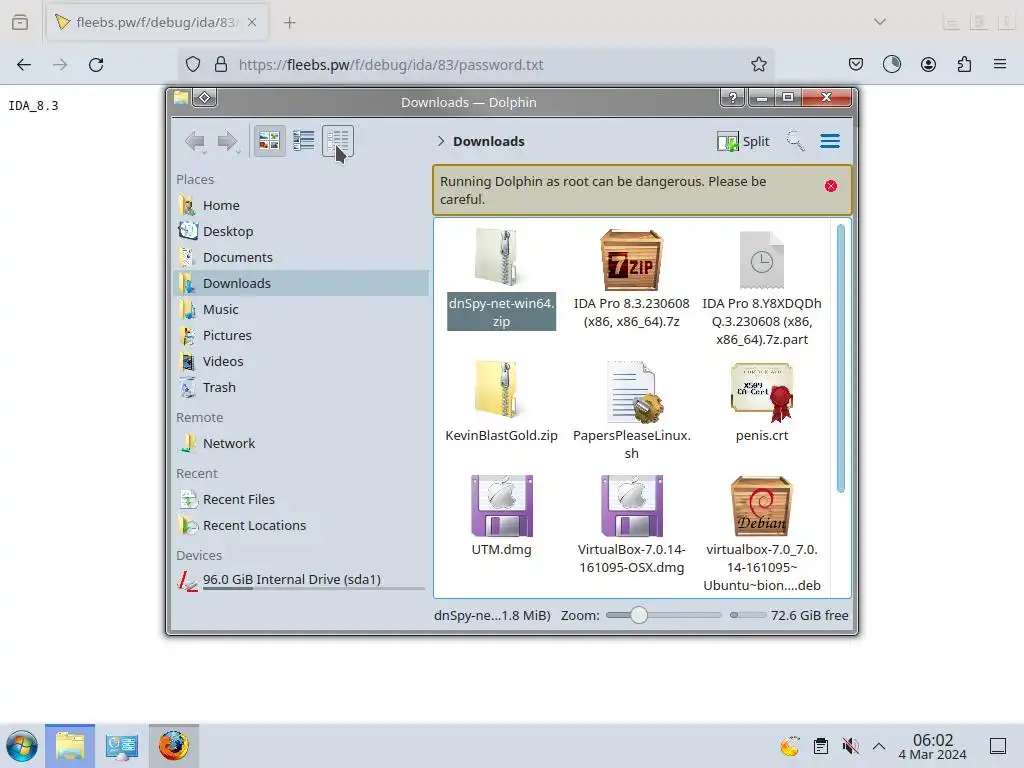1024x768 pixels.
Task: Select IDA Pro 8.3 7z archive icon
Action: pyautogui.click(x=632, y=259)
